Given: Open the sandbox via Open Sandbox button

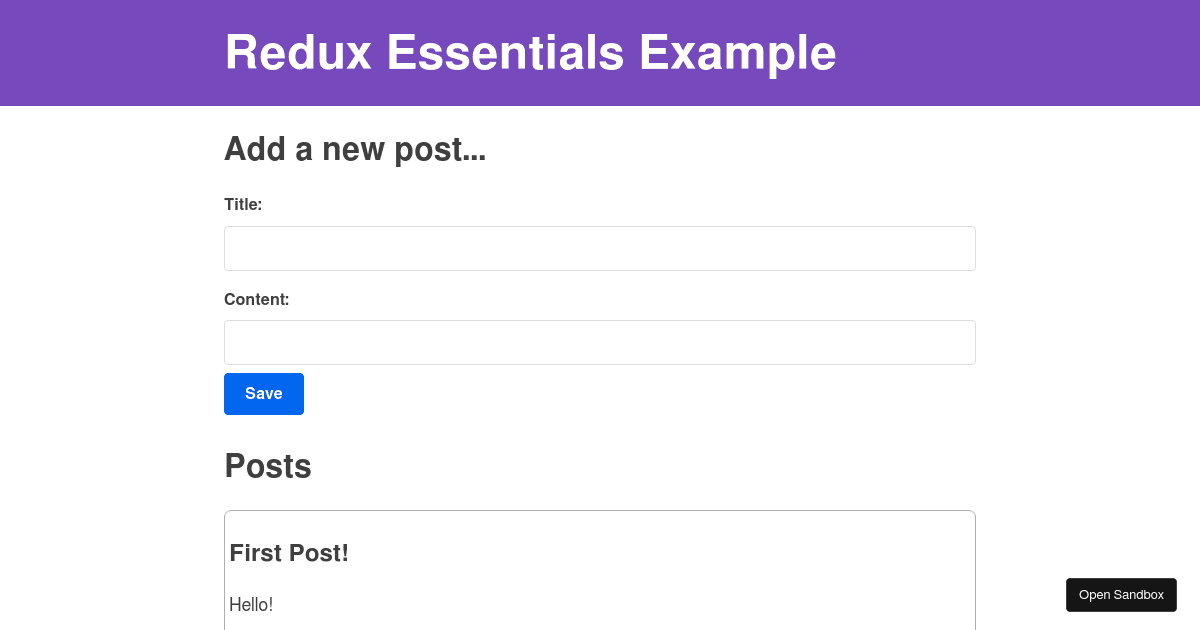Looking at the screenshot, I should pos(1121,595).
